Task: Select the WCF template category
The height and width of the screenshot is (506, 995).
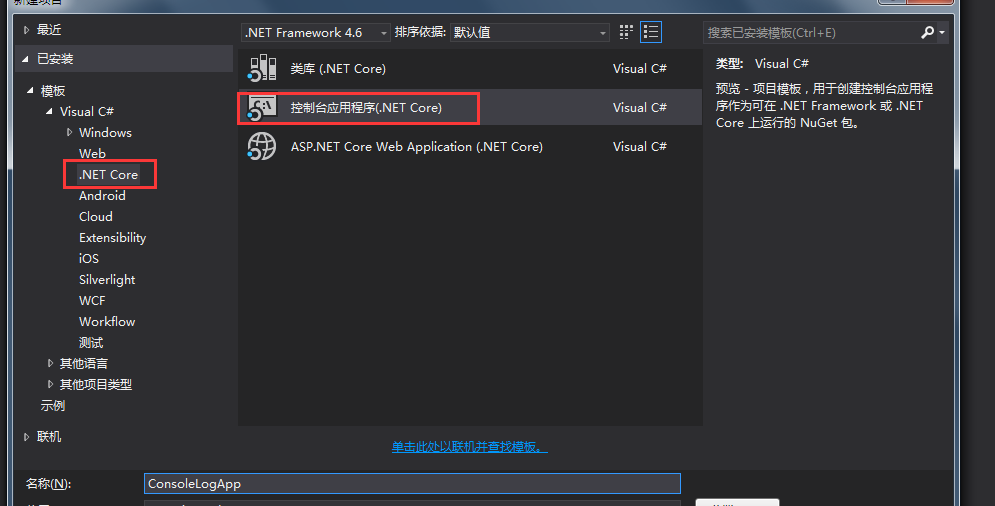Action: (x=92, y=300)
